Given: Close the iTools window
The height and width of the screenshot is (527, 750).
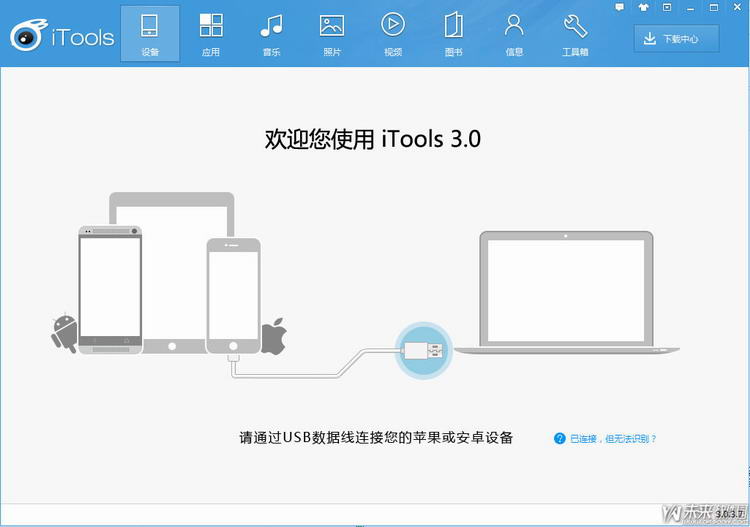Looking at the screenshot, I should pos(737,8).
